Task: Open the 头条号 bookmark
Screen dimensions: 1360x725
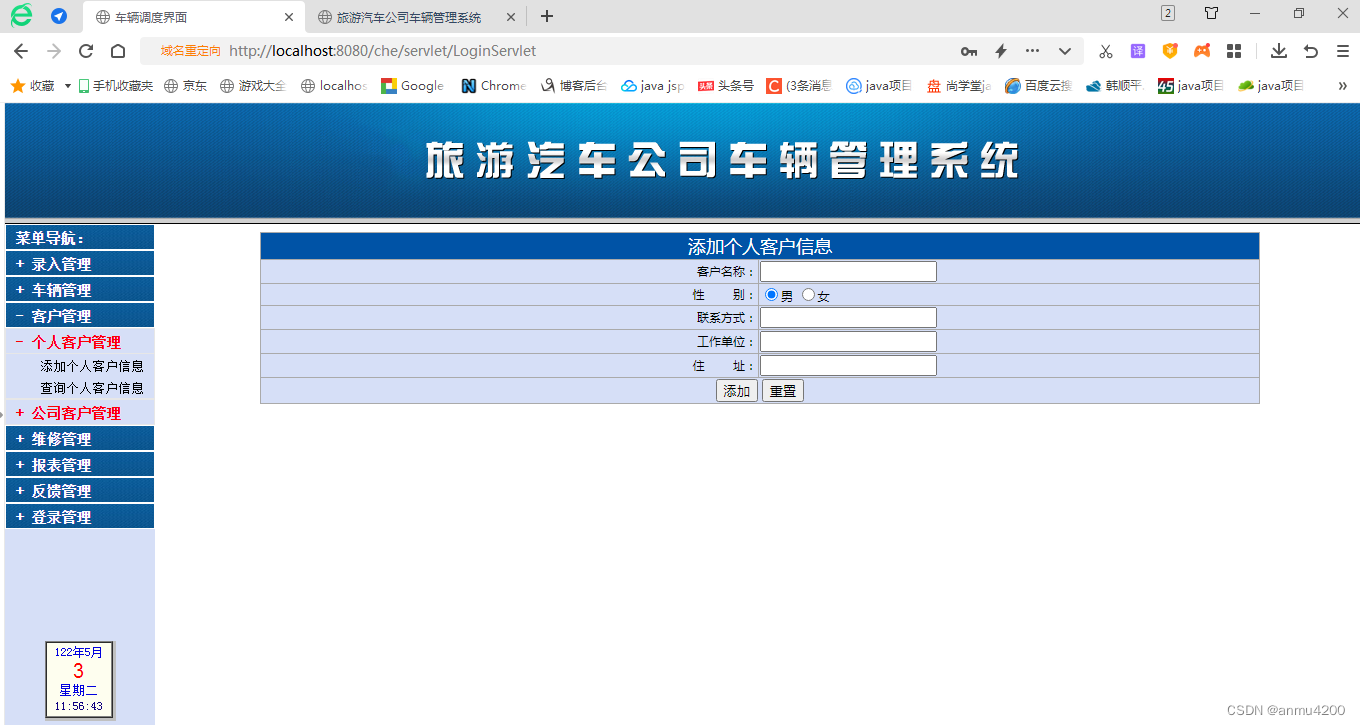Action: [726, 86]
